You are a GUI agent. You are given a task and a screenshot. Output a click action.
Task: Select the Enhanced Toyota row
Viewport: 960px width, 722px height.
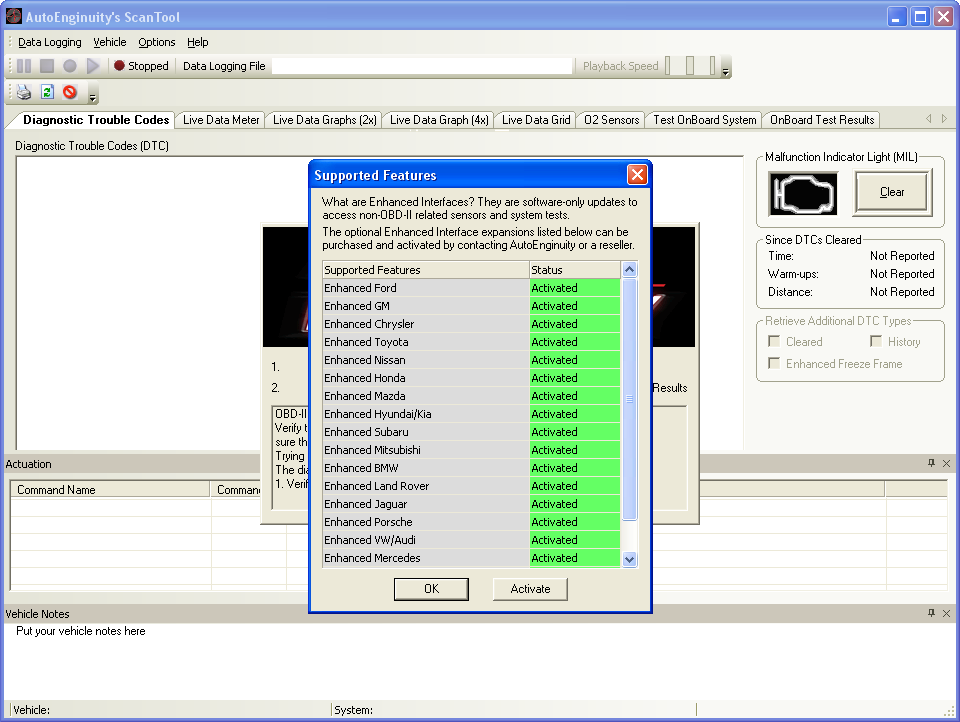coord(471,342)
